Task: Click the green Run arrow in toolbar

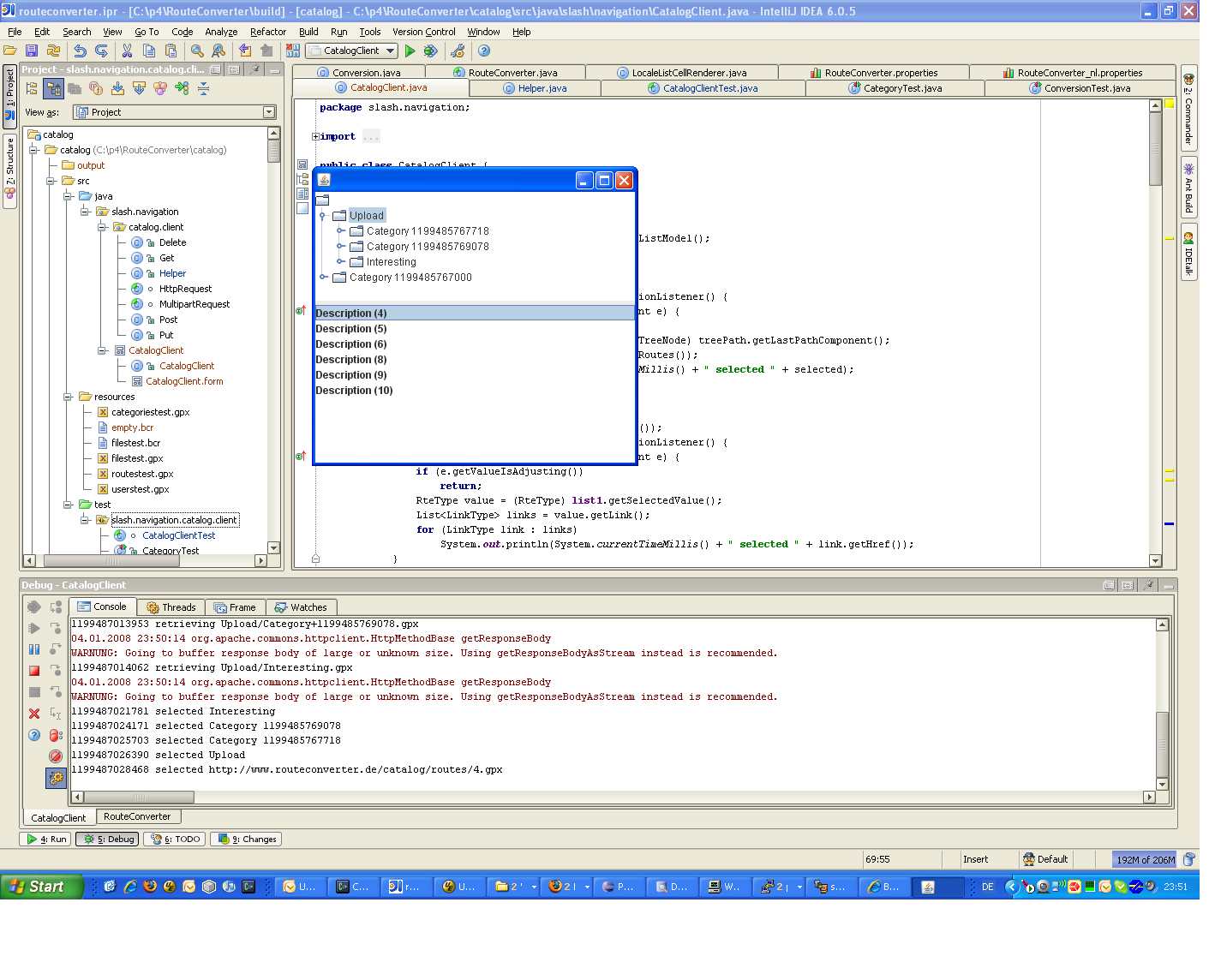Action: pos(410,51)
